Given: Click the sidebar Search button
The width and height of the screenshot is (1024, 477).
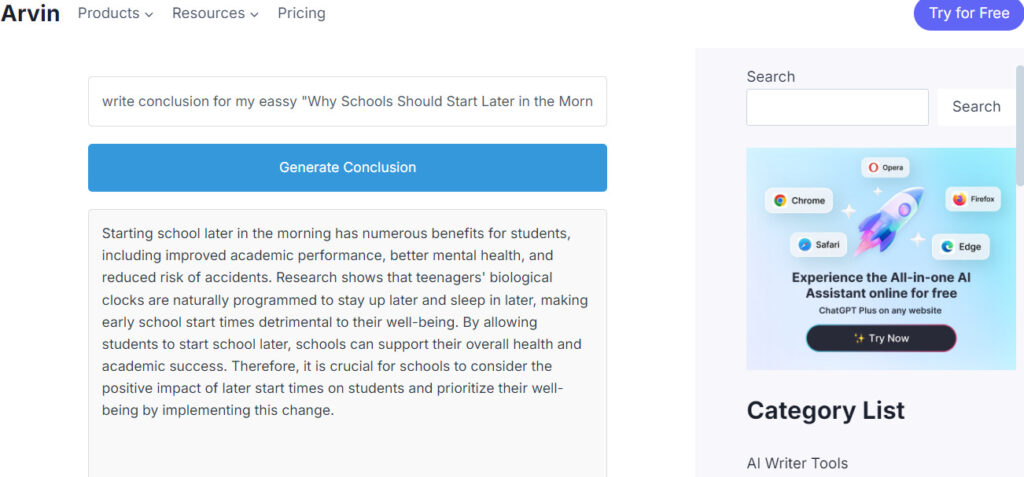Looking at the screenshot, I should [x=976, y=107].
